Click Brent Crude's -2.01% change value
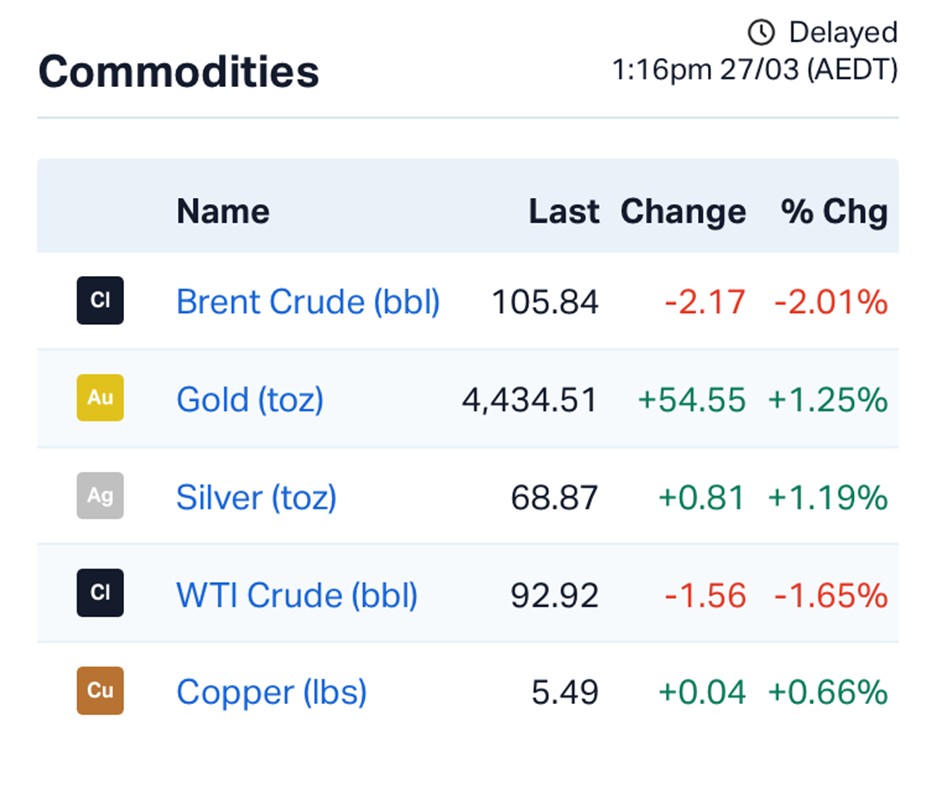The width and height of the screenshot is (936, 788). point(830,302)
